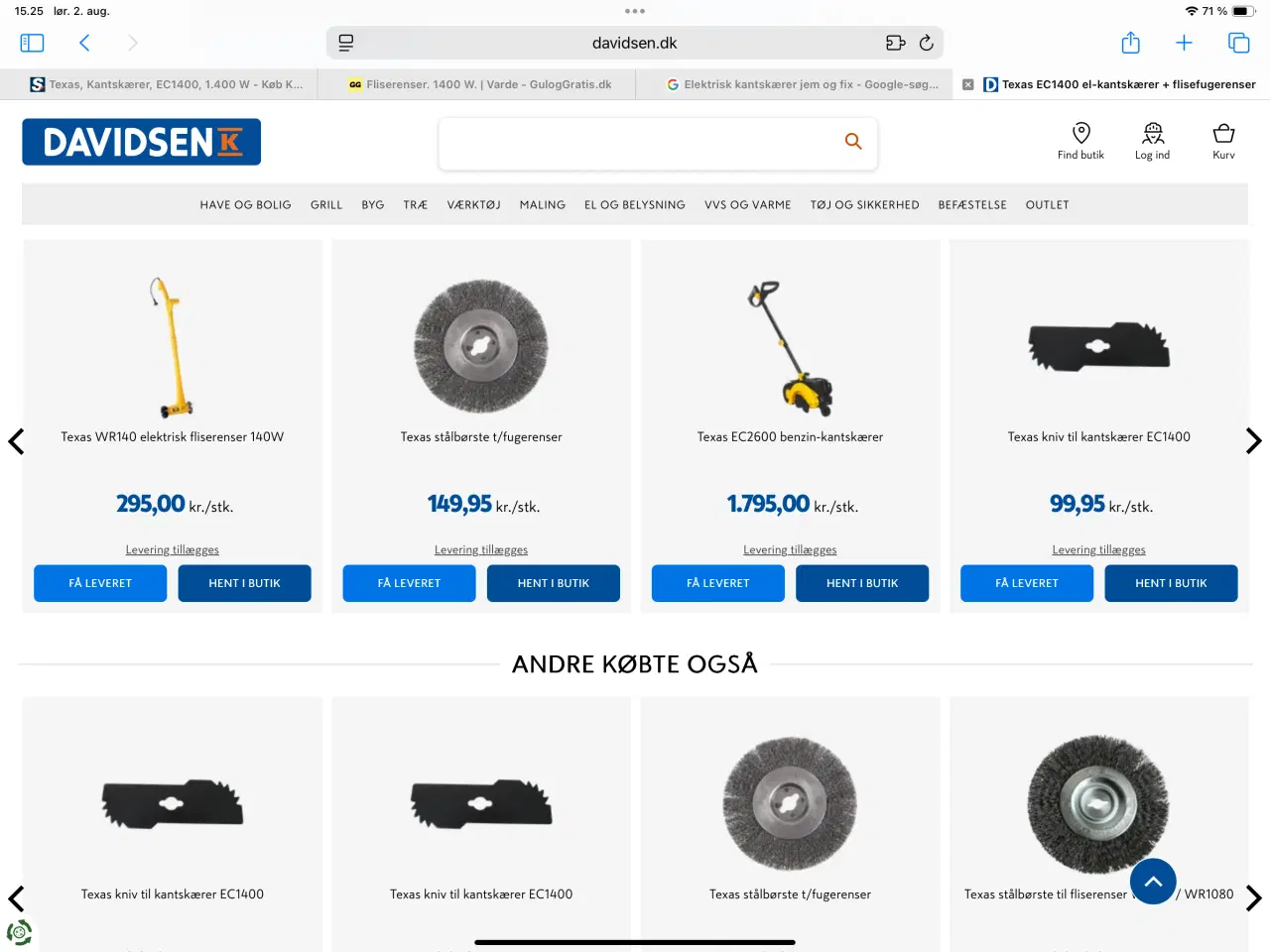Show next products in top carousel
Image resolution: width=1270 pixels, height=952 pixels.
click(x=1253, y=441)
